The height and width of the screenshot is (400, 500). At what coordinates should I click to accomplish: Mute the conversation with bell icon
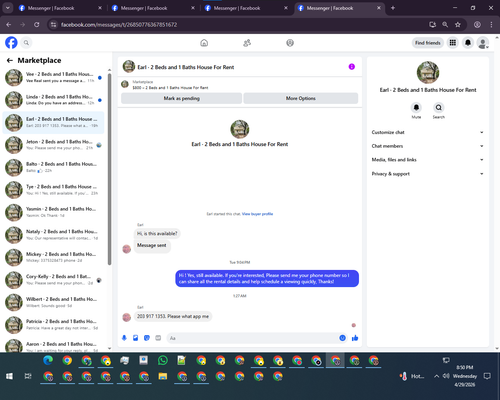pyautogui.click(x=416, y=108)
